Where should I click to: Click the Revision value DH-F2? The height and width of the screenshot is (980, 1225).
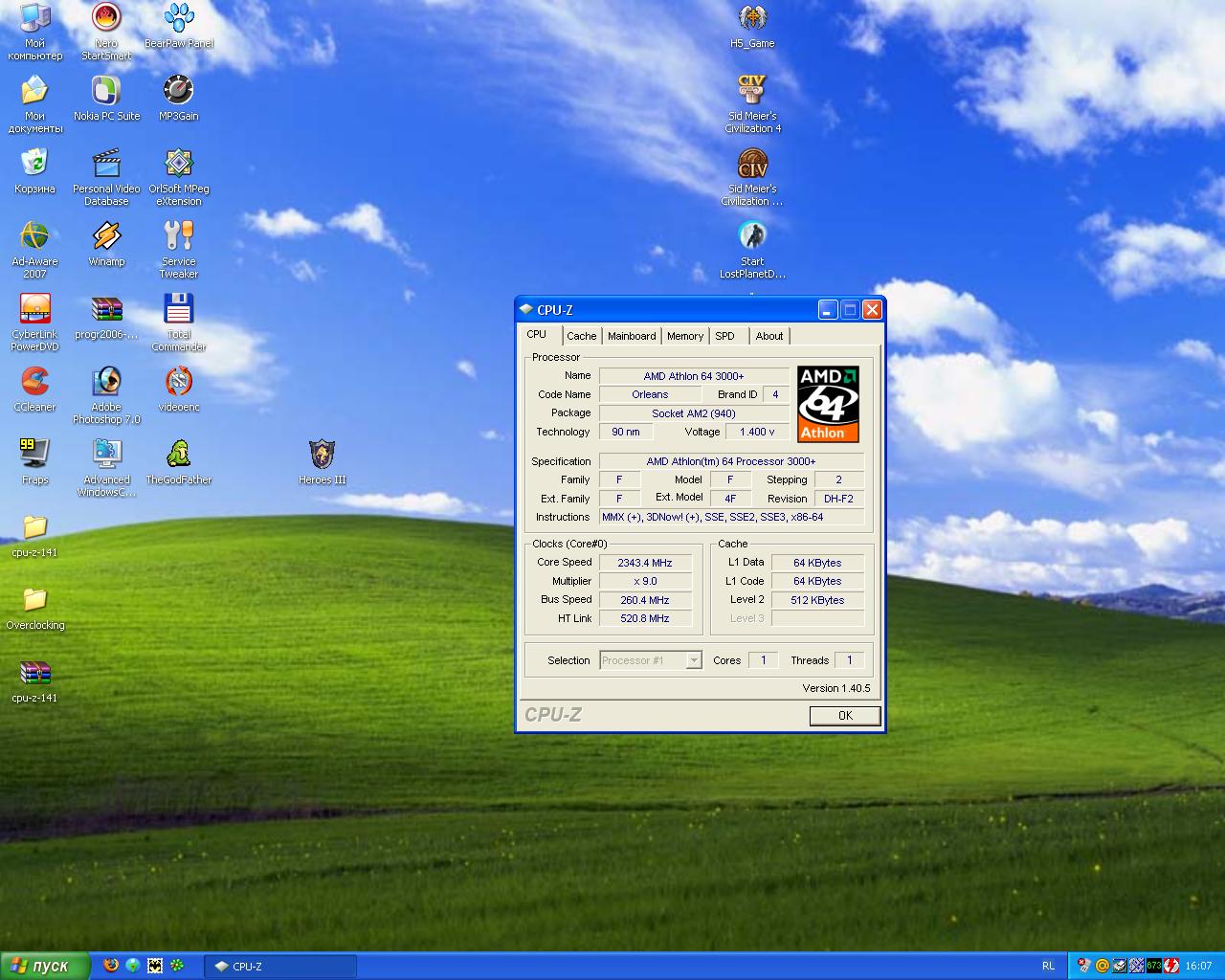click(838, 499)
